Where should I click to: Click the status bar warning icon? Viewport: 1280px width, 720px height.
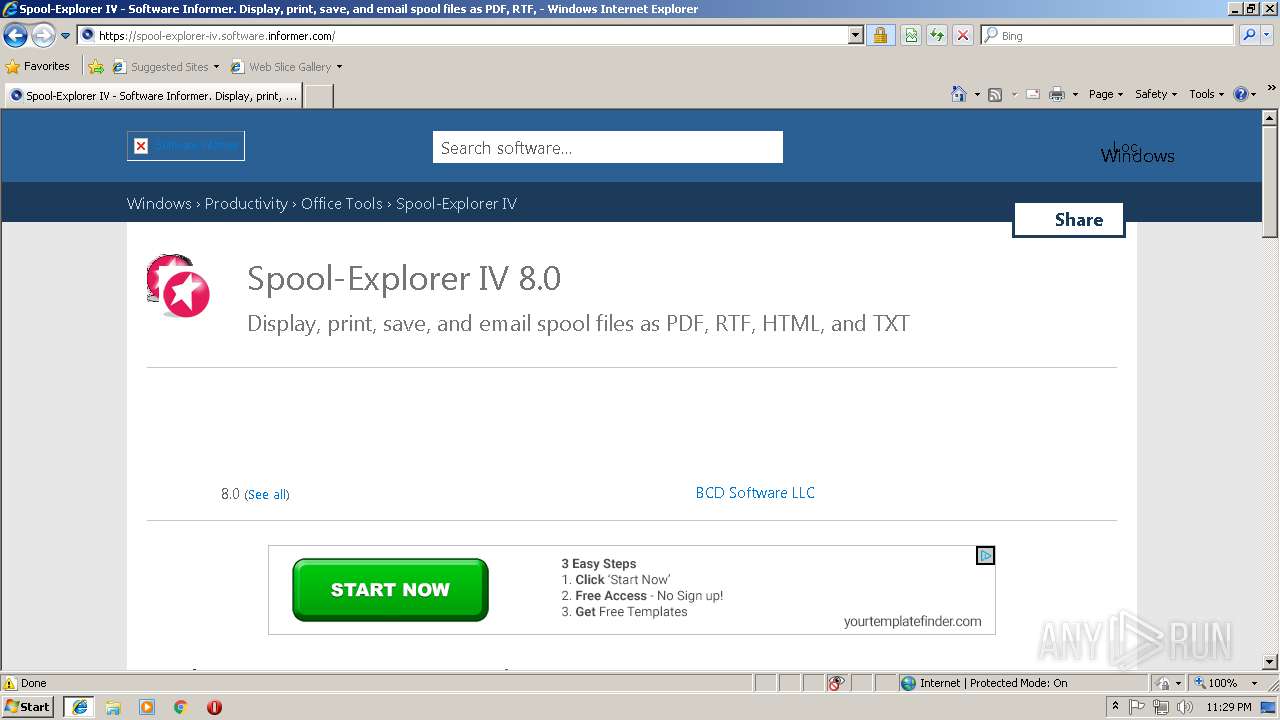pyautogui.click(x=10, y=683)
